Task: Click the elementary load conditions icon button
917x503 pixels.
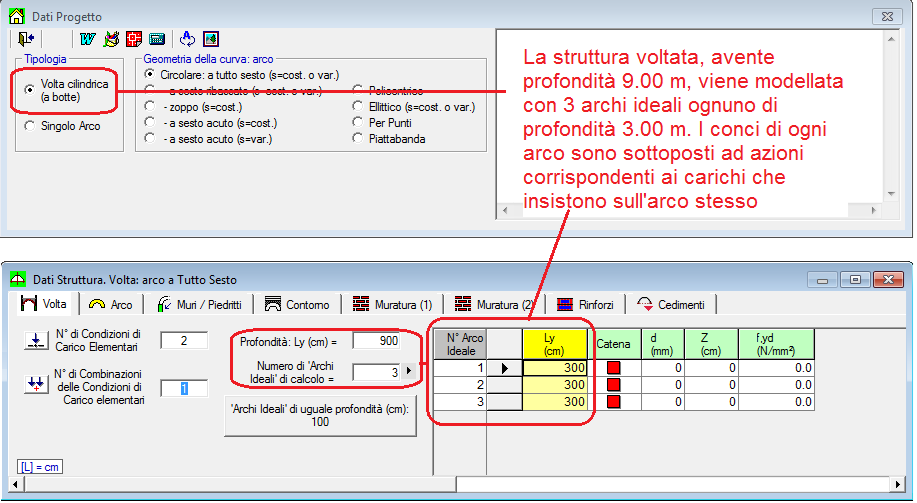Action: [x=36, y=341]
